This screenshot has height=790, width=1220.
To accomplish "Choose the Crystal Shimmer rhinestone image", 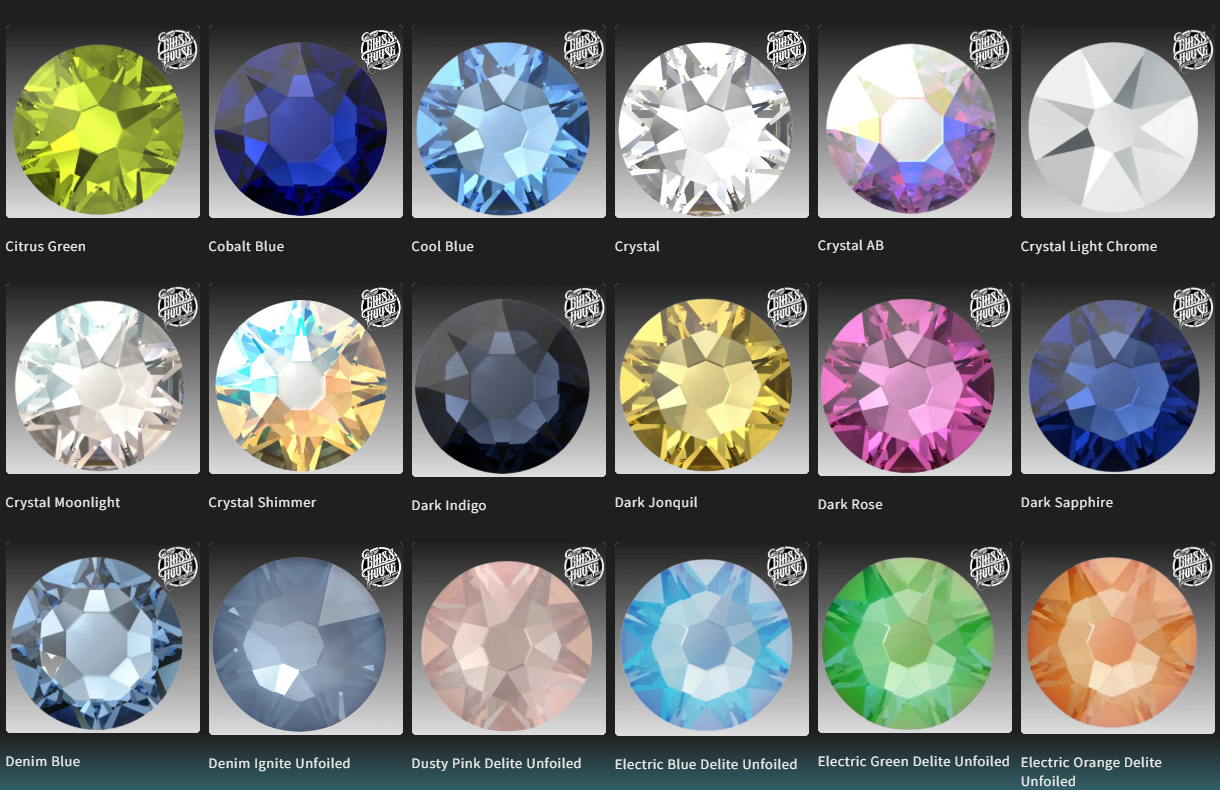I will click(x=306, y=378).
